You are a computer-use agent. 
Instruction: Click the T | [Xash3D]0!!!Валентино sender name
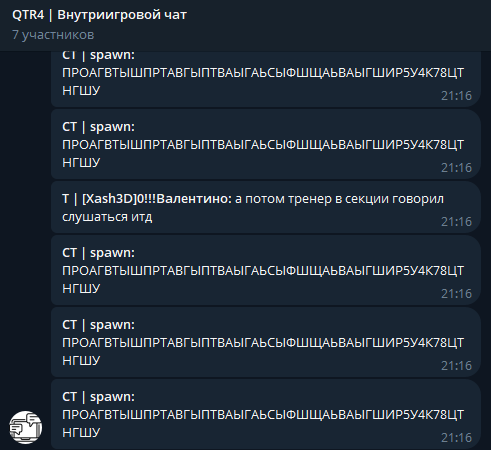point(147,199)
